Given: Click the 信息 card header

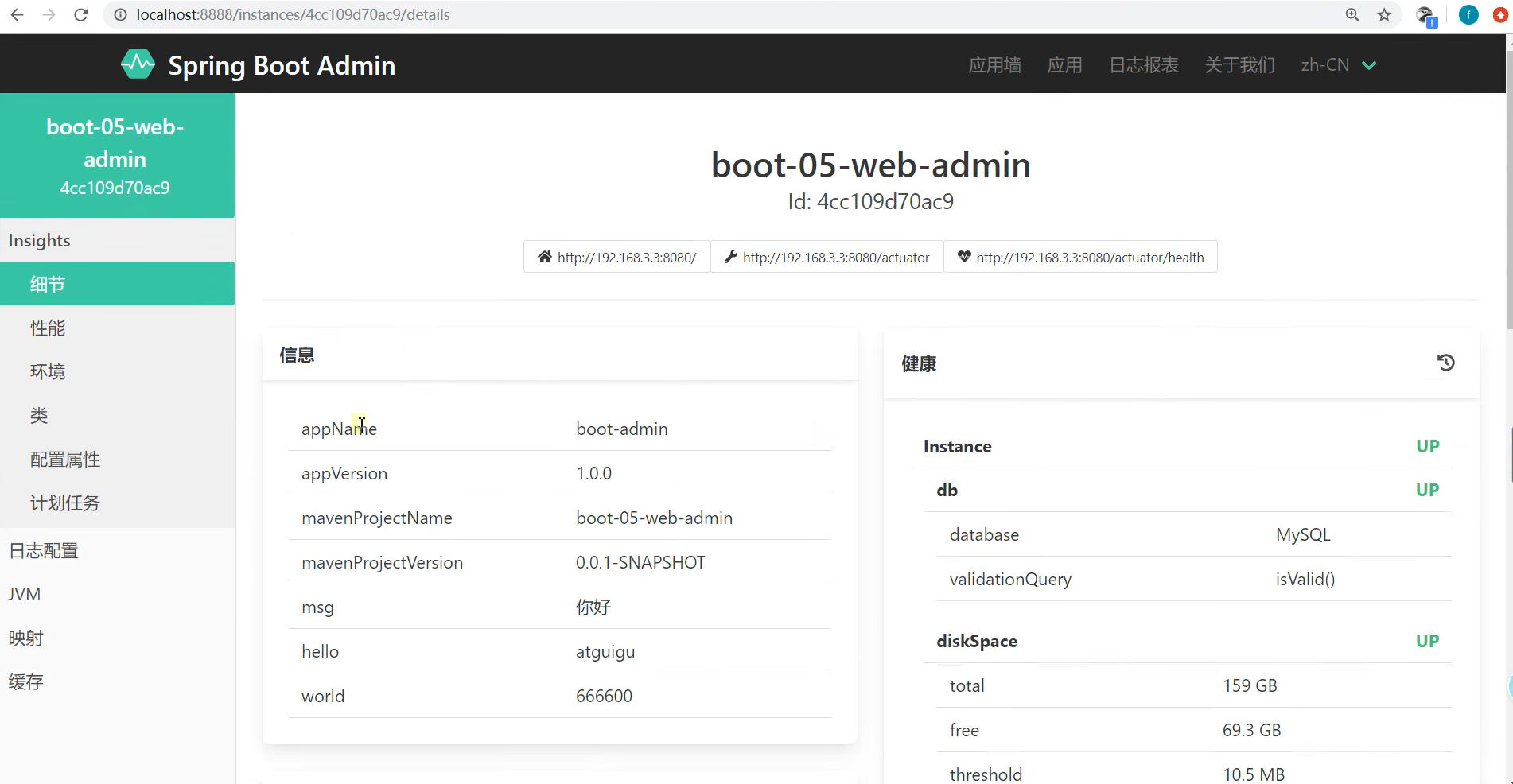Looking at the screenshot, I should click(x=560, y=355).
